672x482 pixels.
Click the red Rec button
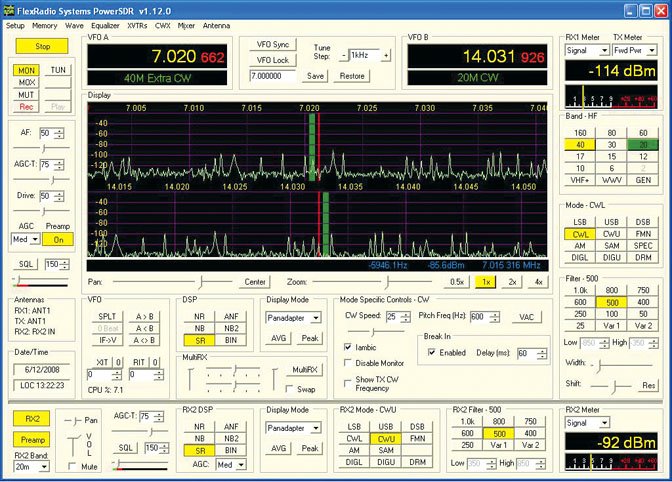click(26, 107)
